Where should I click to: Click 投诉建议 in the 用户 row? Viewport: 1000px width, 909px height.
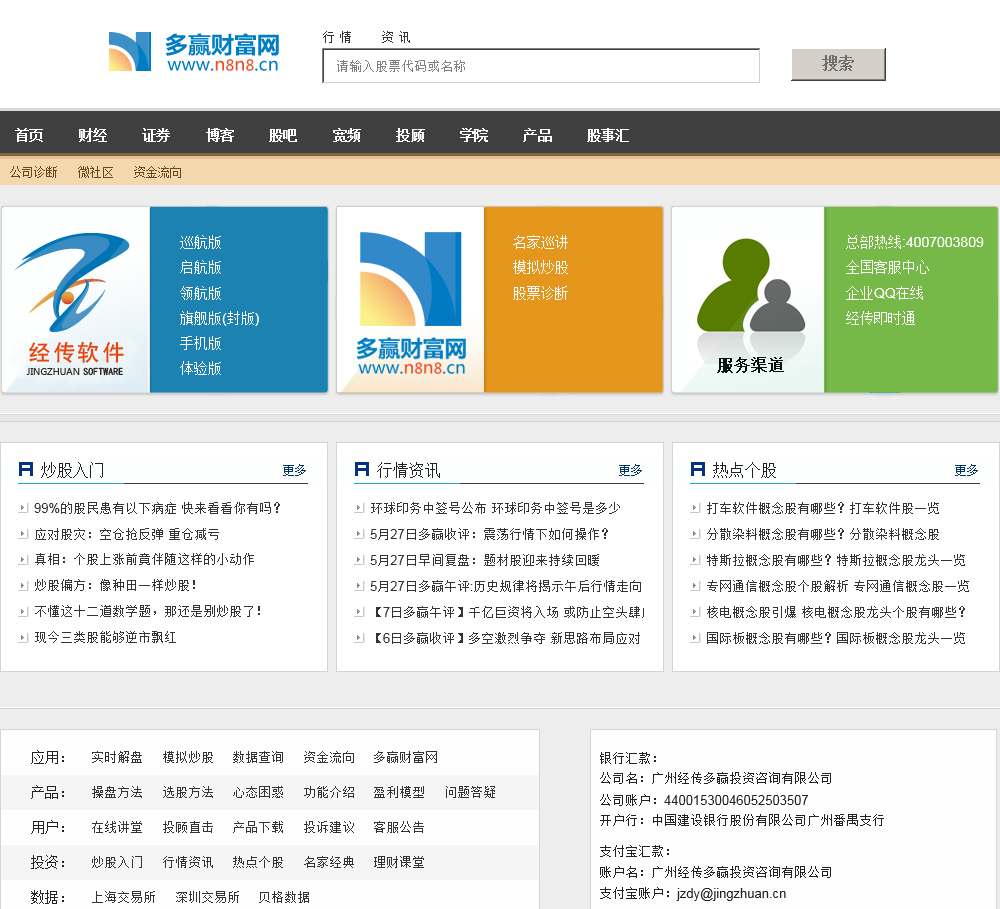329,827
